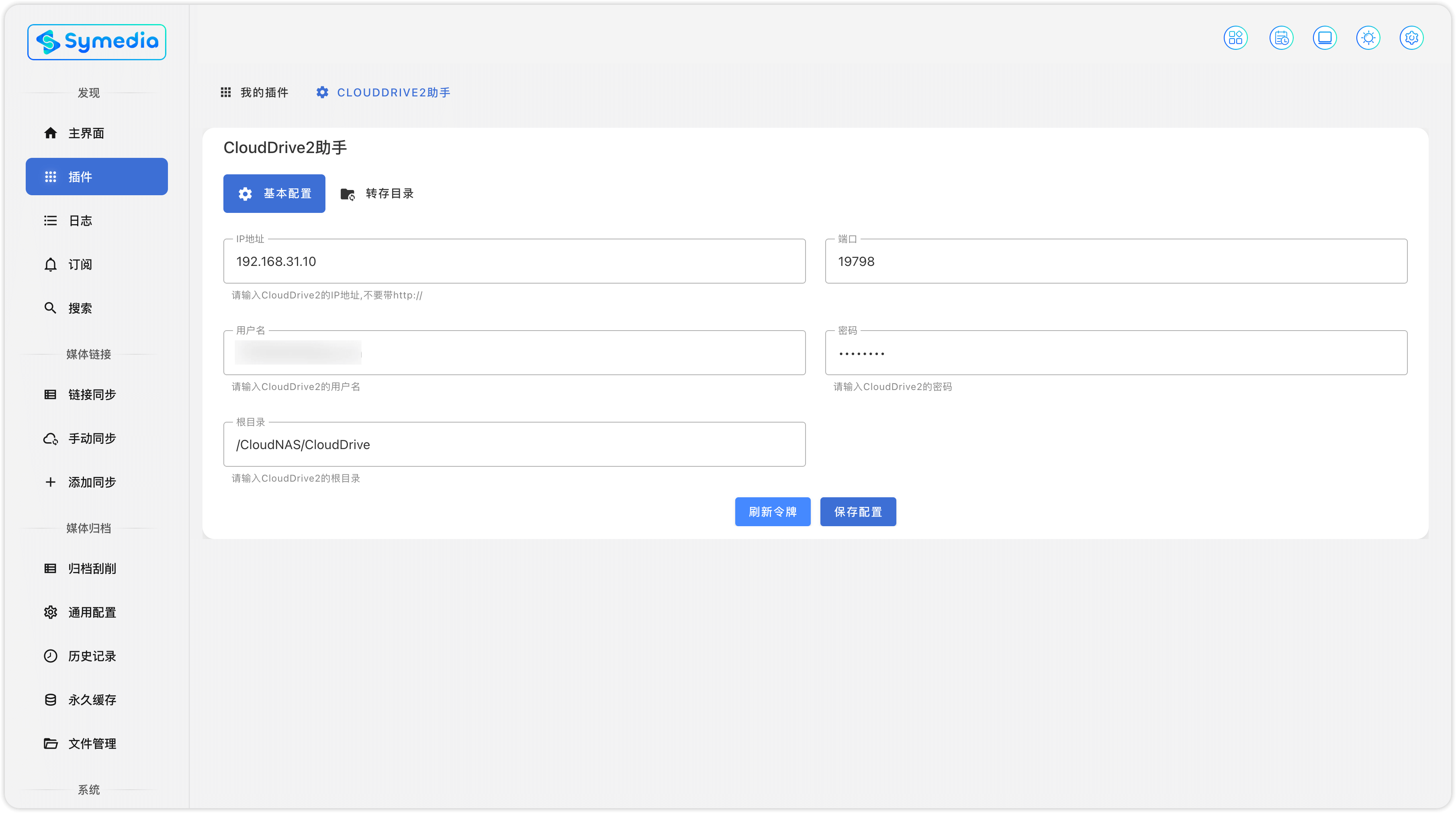Open the dashboard widgets icon in header
Viewport: 1456px width, 813px height.
tap(1235, 38)
